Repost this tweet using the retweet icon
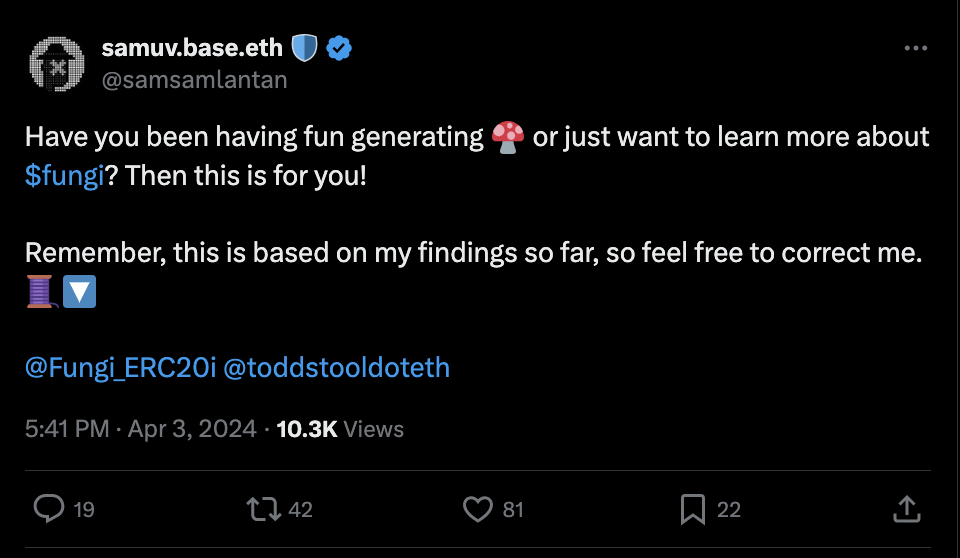The image size is (960, 558). [x=263, y=509]
